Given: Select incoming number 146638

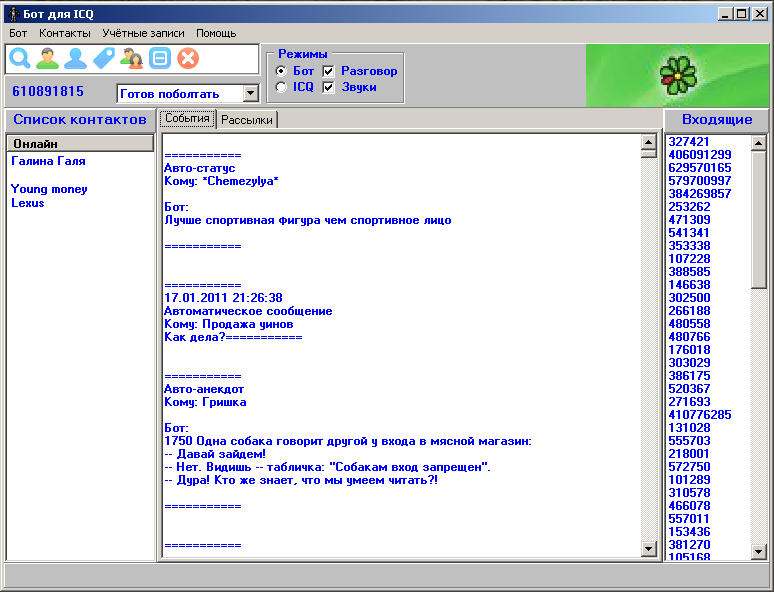Looking at the screenshot, I should pos(689,285).
